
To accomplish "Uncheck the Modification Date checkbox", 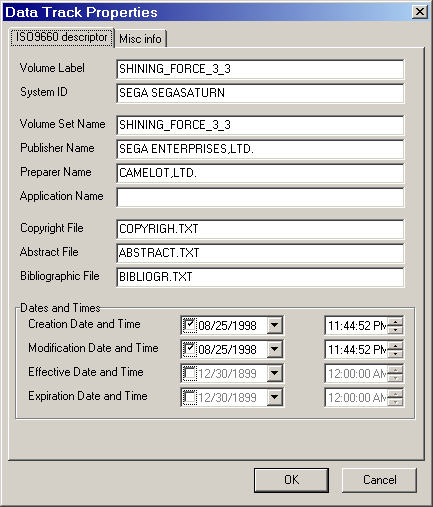I will pos(190,349).
